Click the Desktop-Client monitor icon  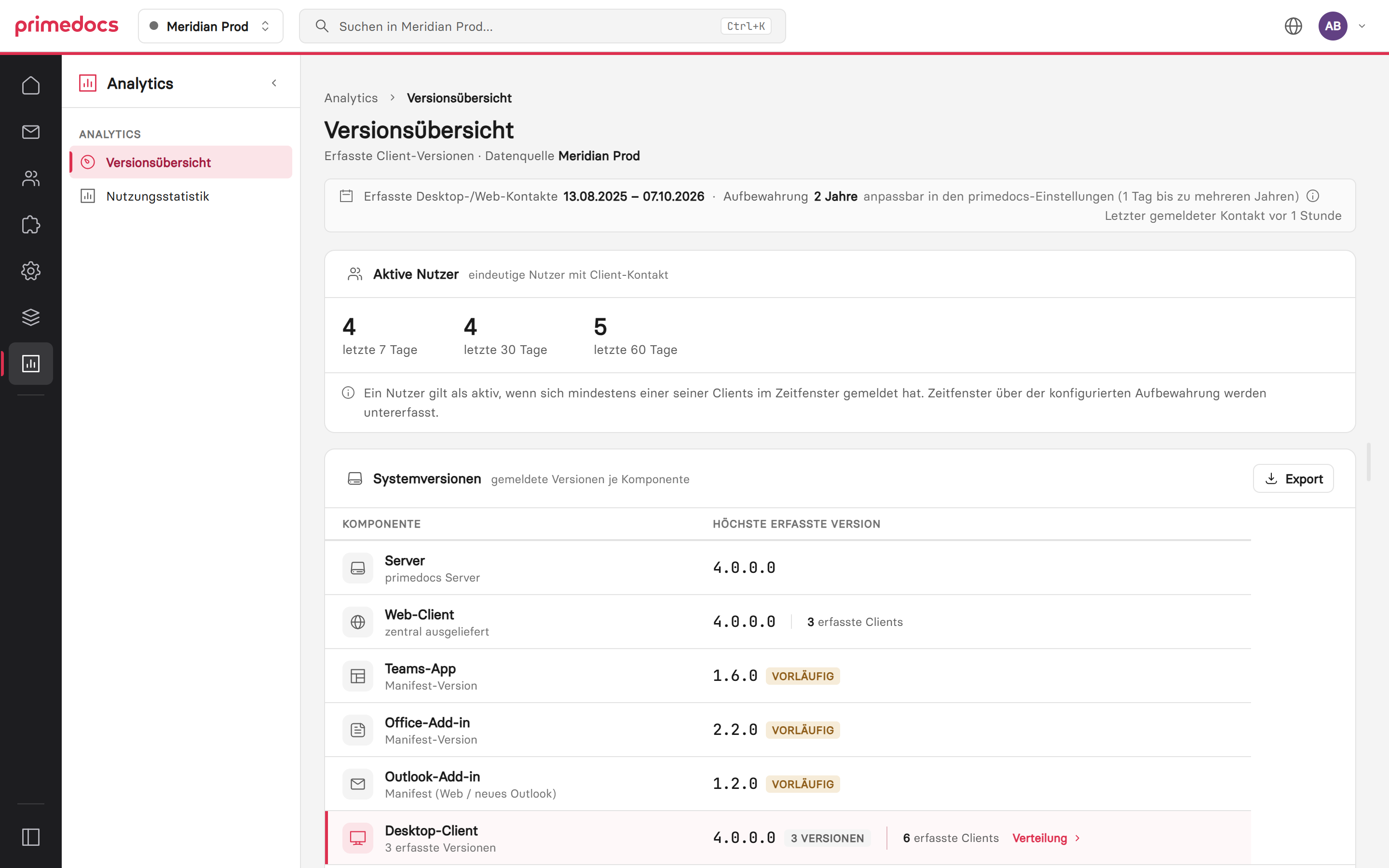coord(357,838)
